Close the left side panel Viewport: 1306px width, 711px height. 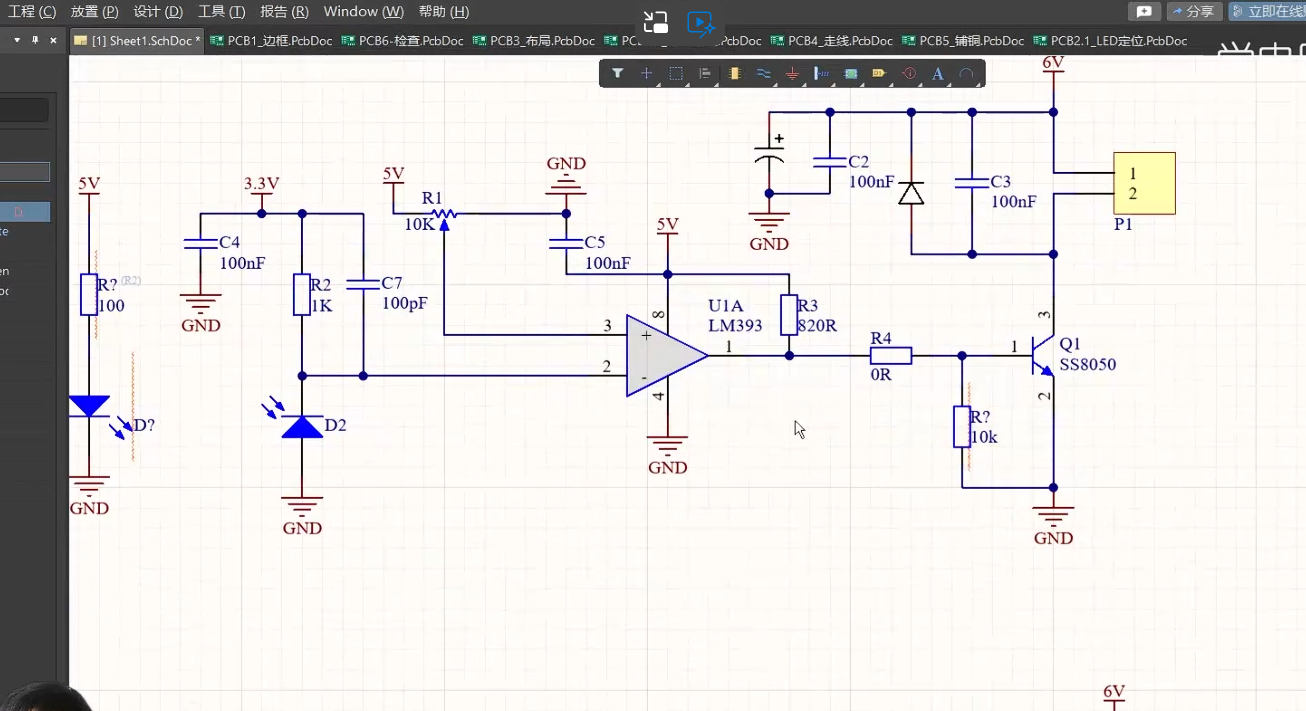pos(53,40)
